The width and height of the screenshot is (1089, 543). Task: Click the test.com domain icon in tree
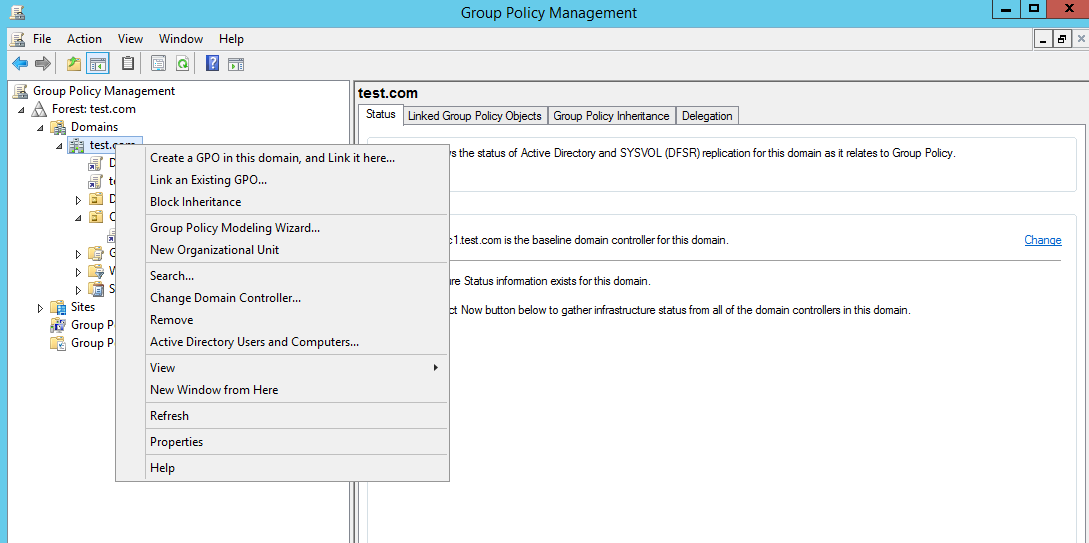pos(77,145)
